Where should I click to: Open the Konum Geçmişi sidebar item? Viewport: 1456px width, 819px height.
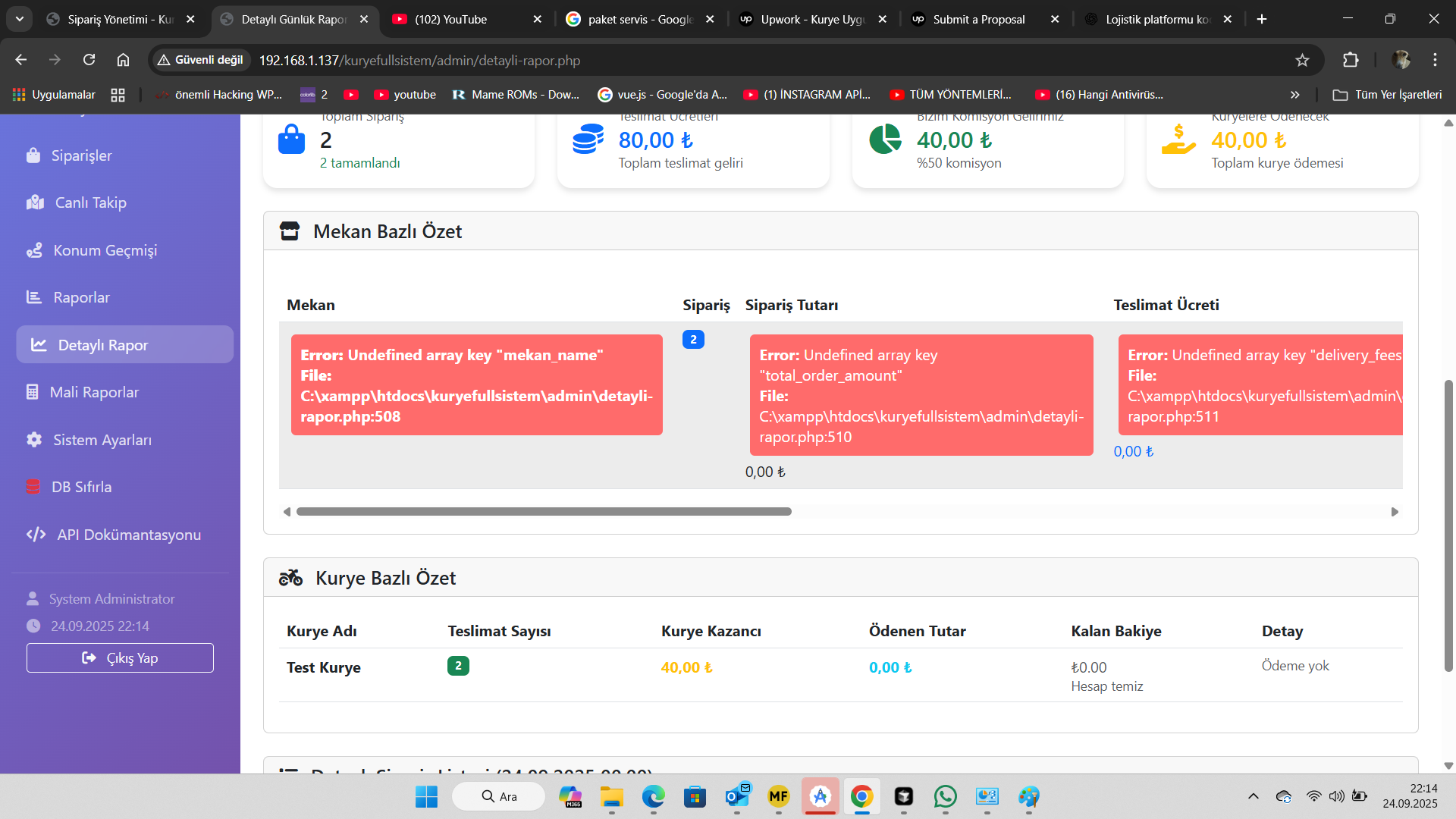tap(105, 250)
